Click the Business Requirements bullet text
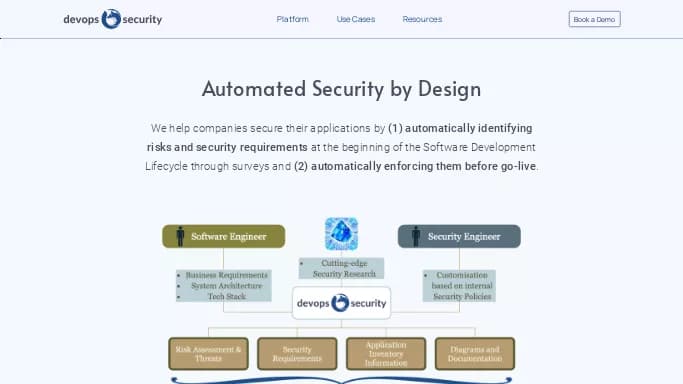The width and height of the screenshot is (683, 384). (x=227, y=275)
